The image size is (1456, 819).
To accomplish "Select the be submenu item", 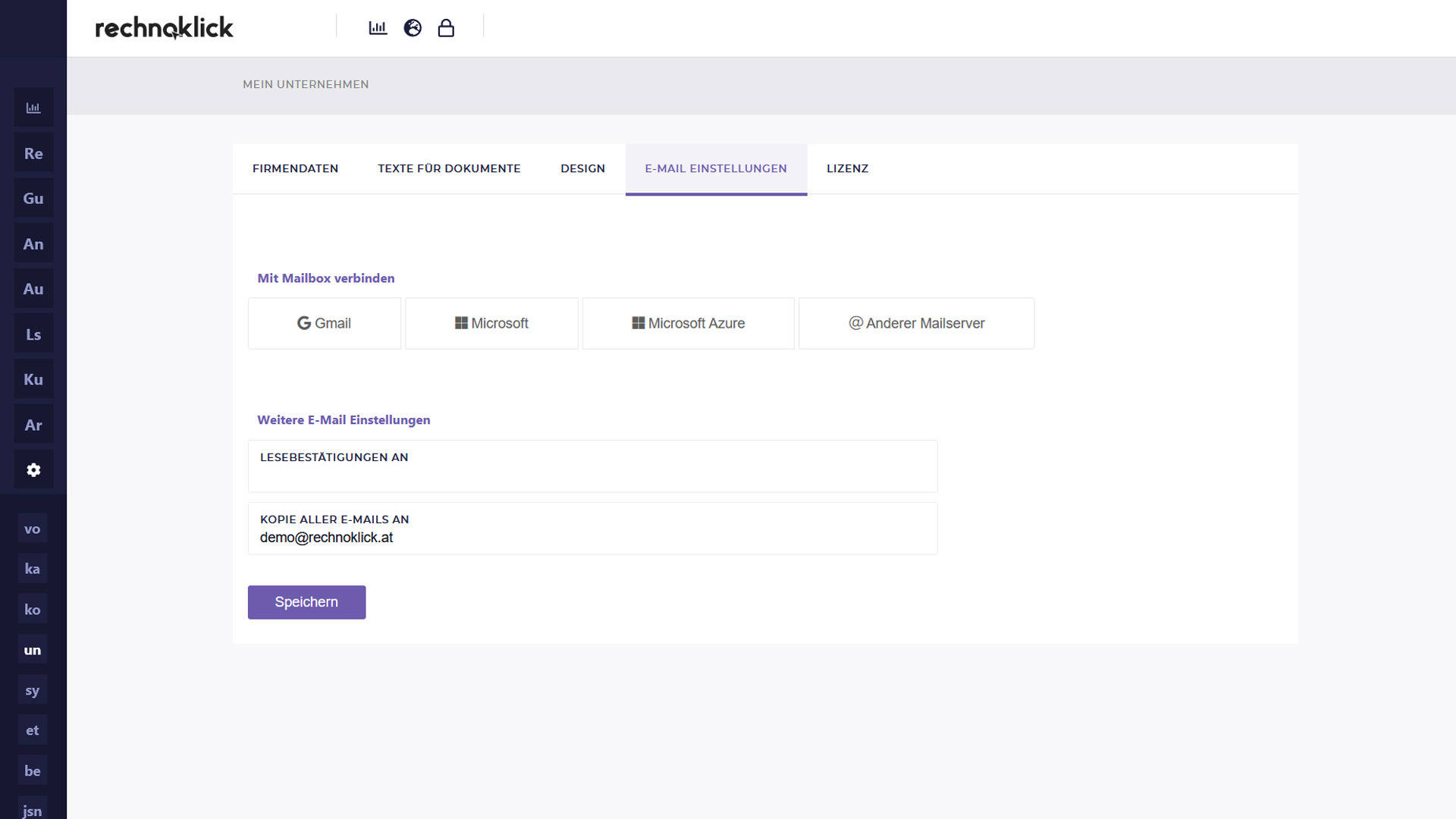I will click(x=33, y=770).
